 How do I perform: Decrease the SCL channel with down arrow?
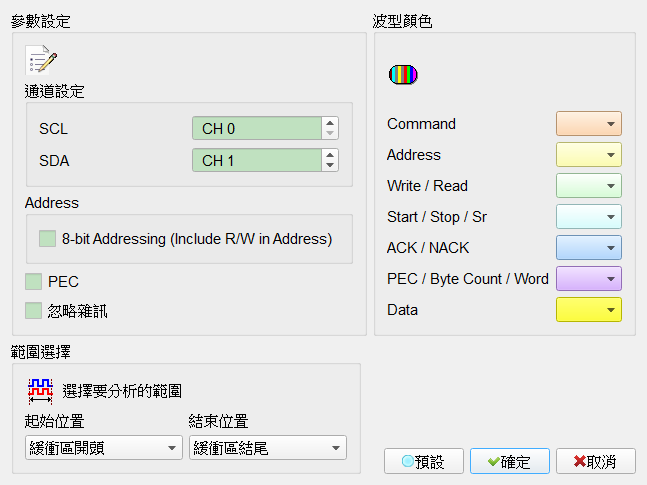pos(330,133)
